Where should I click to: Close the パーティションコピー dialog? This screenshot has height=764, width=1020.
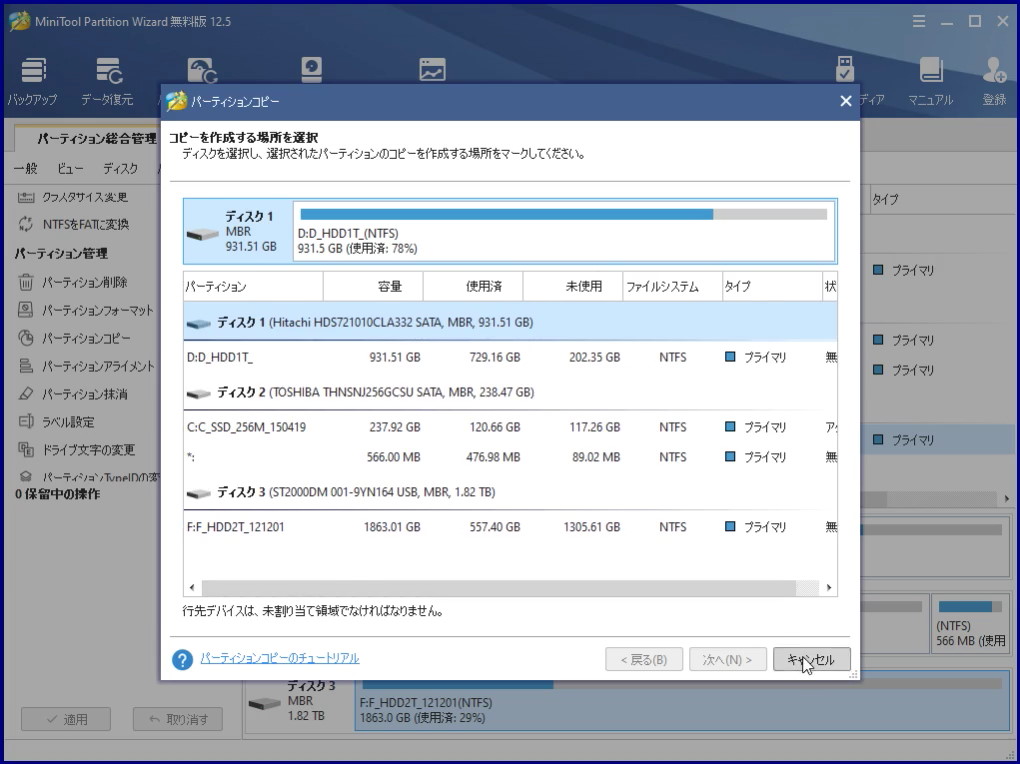coord(846,101)
